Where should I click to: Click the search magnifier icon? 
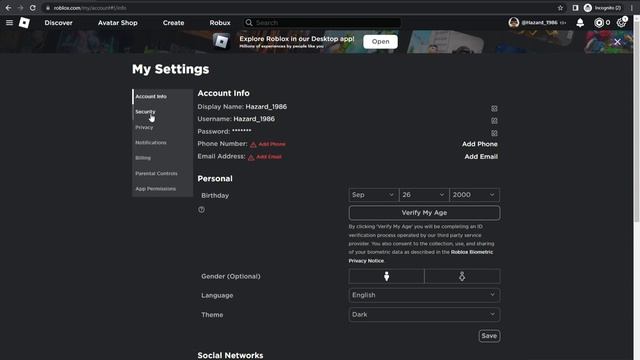pyautogui.click(x=249, y=22)
